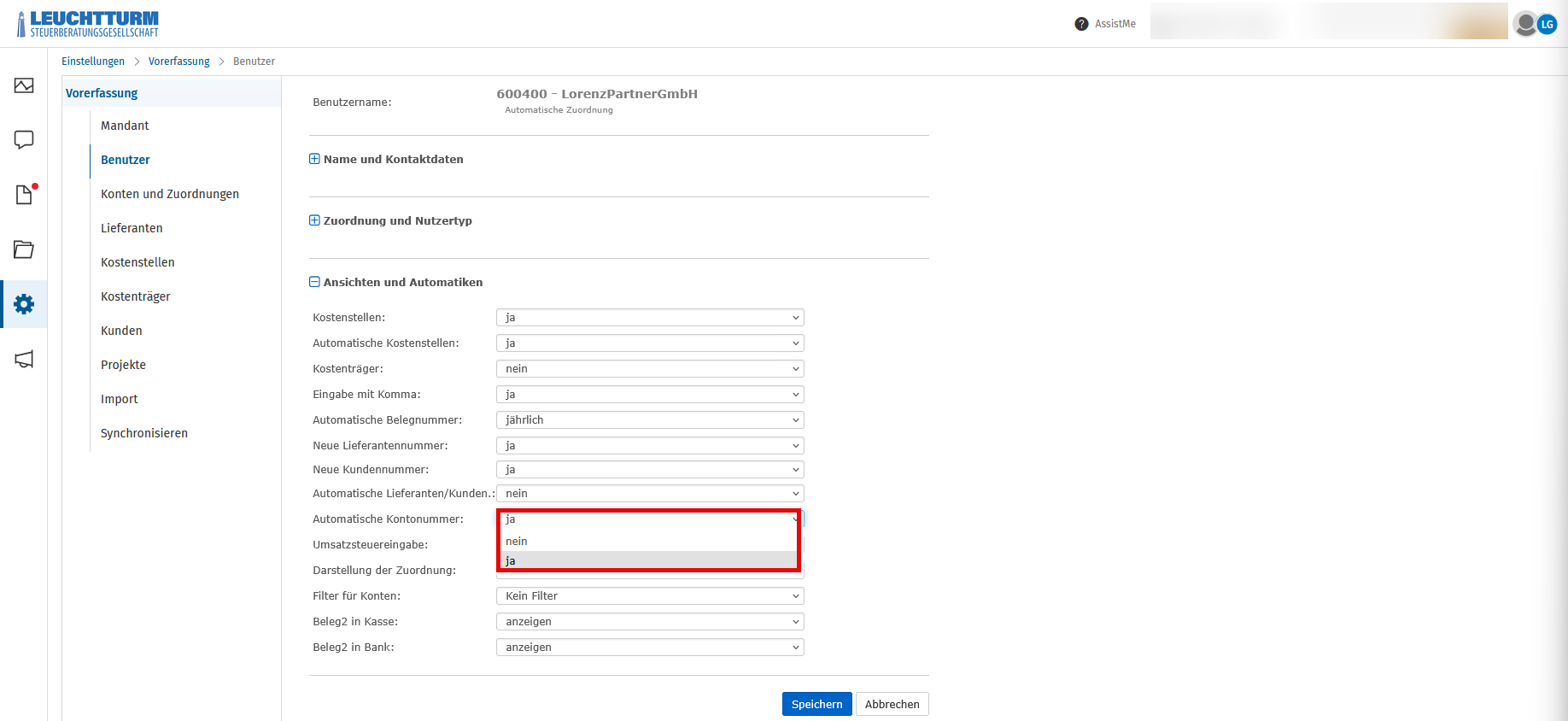Open Import menu item

119,399
